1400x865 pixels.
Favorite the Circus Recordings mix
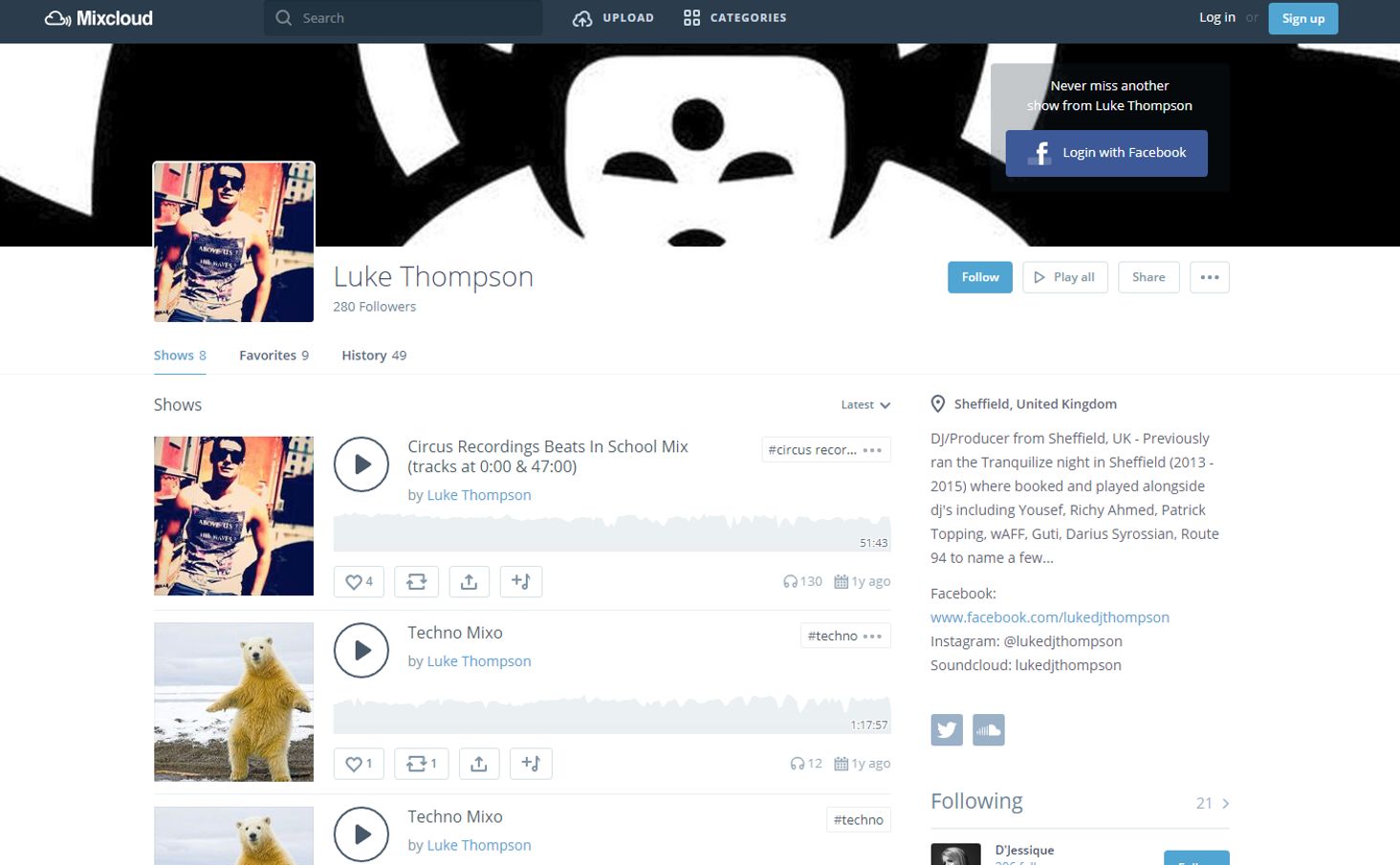tap(359, 581)
